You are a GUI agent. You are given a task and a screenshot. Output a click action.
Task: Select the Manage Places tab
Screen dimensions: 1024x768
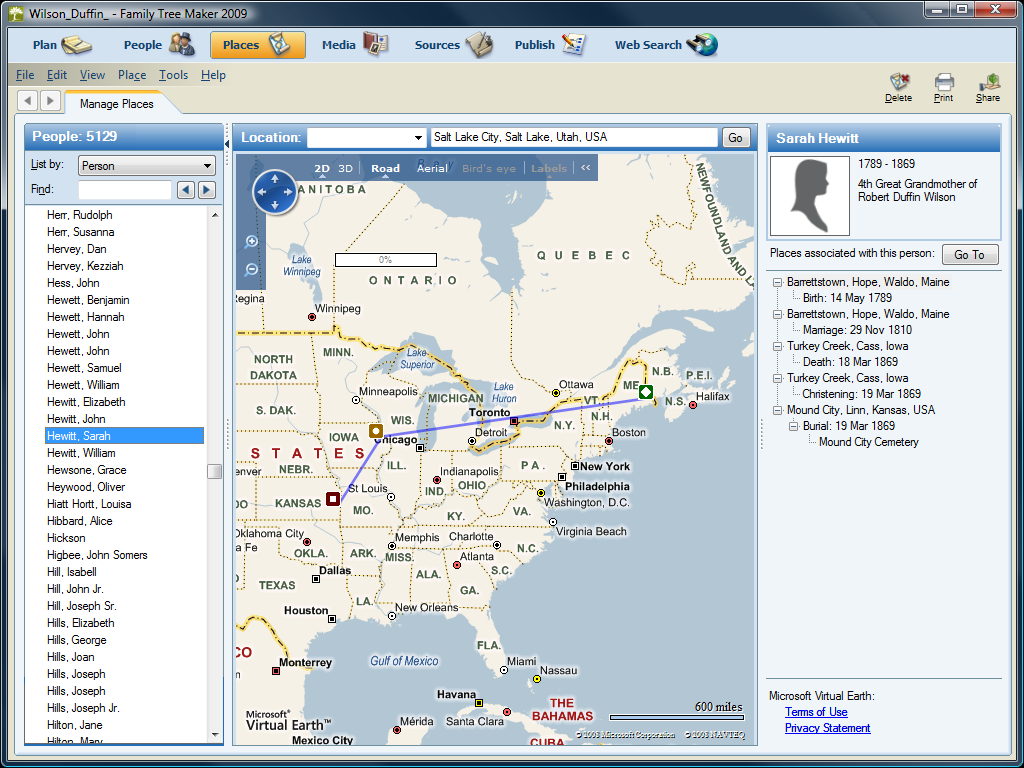click(116, 104)
